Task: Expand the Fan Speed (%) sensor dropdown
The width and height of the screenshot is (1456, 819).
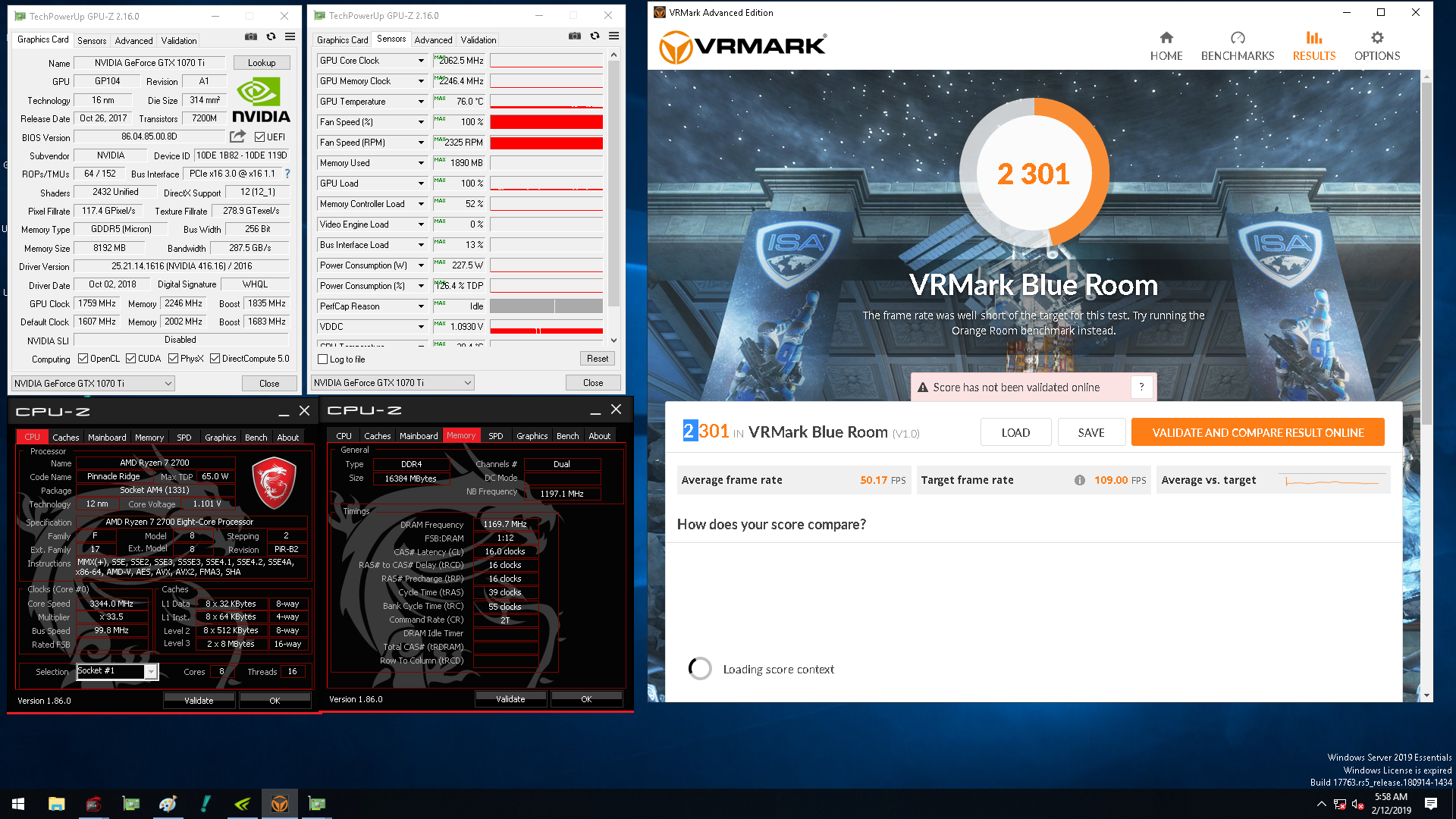Action: 421,122
